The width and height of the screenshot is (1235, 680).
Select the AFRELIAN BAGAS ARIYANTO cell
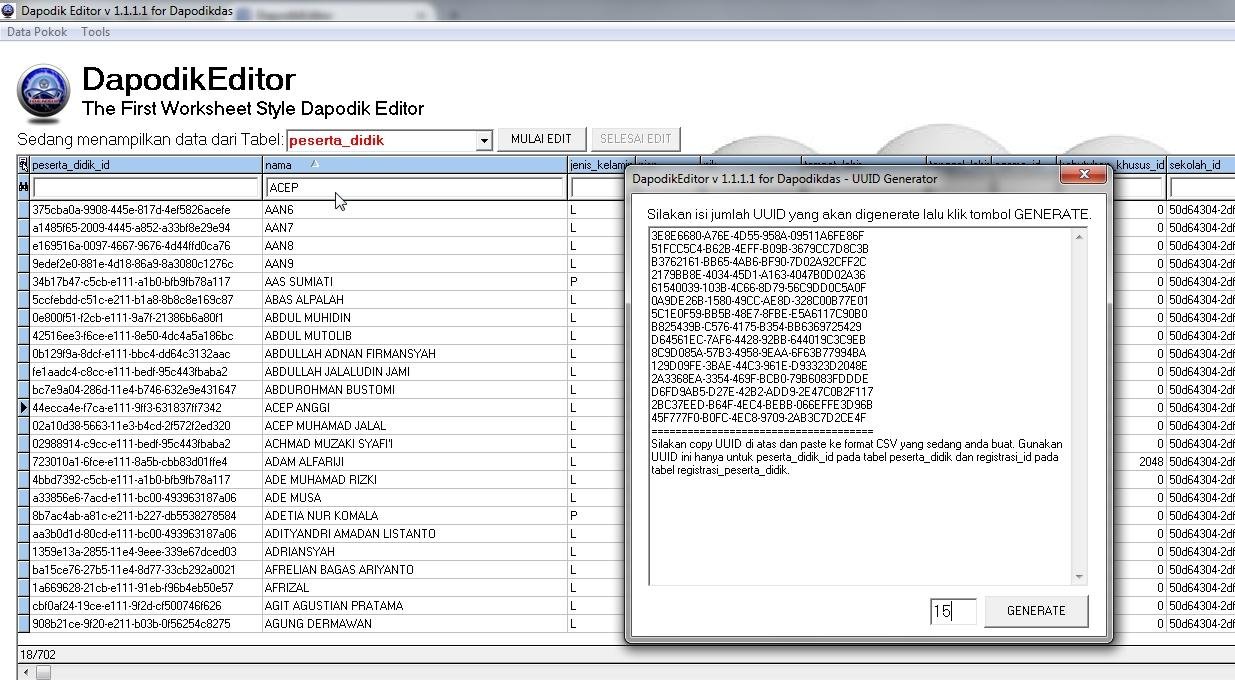[415, 570]
